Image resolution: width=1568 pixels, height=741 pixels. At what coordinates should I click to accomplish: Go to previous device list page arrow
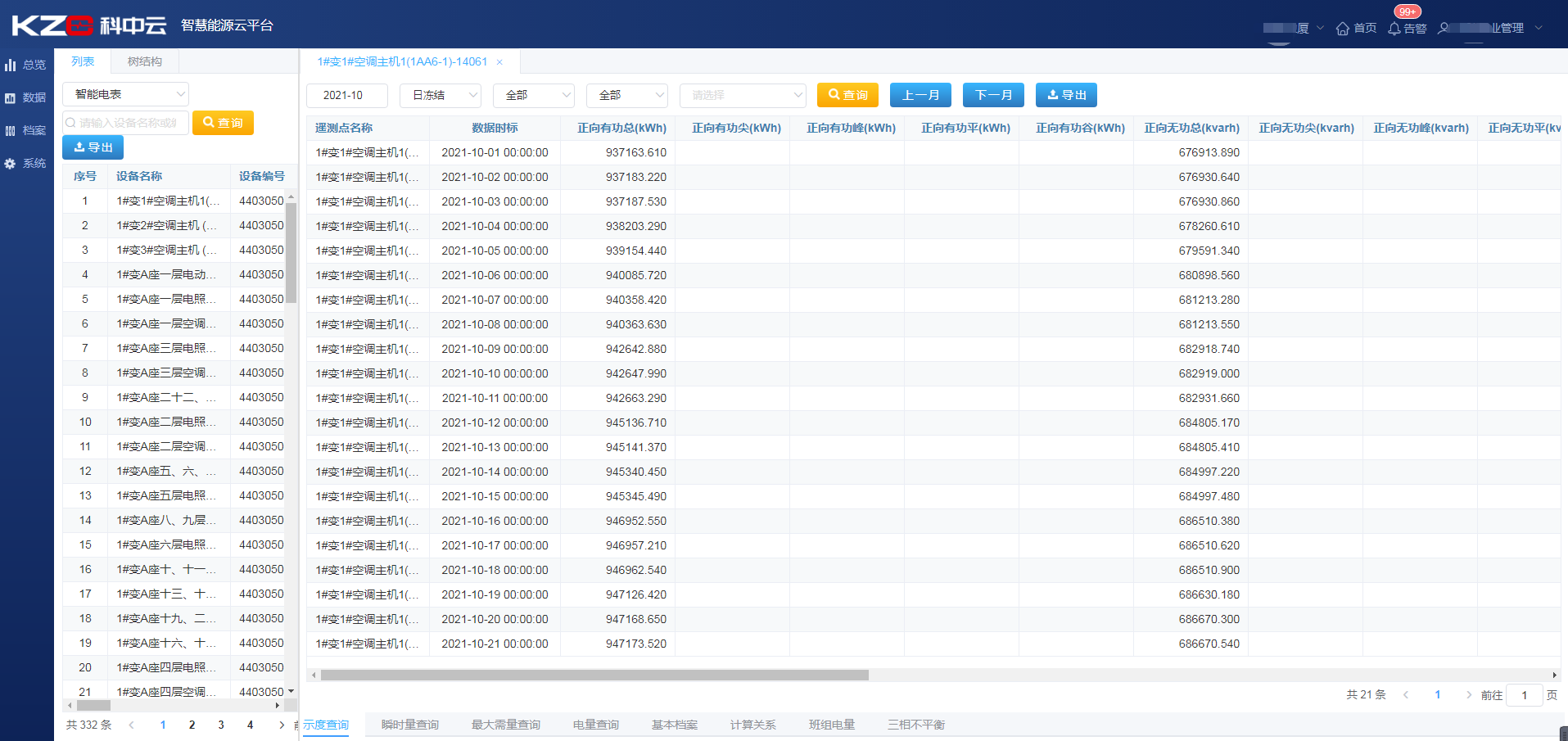tap(131, 725)
